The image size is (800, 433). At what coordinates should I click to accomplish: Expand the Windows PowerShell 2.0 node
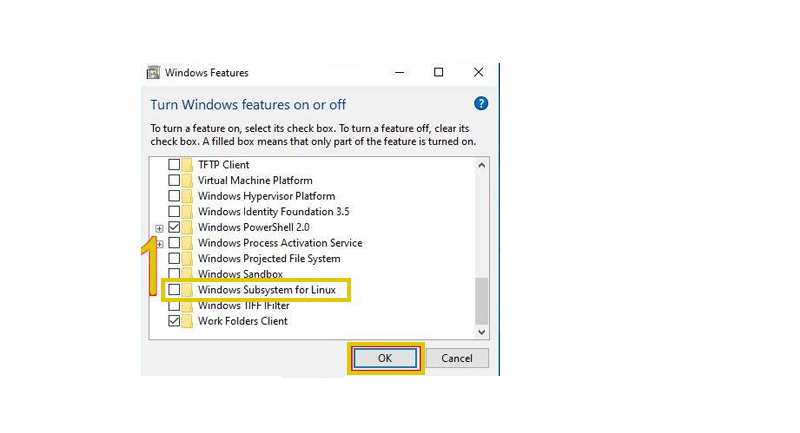pos(159,228)
